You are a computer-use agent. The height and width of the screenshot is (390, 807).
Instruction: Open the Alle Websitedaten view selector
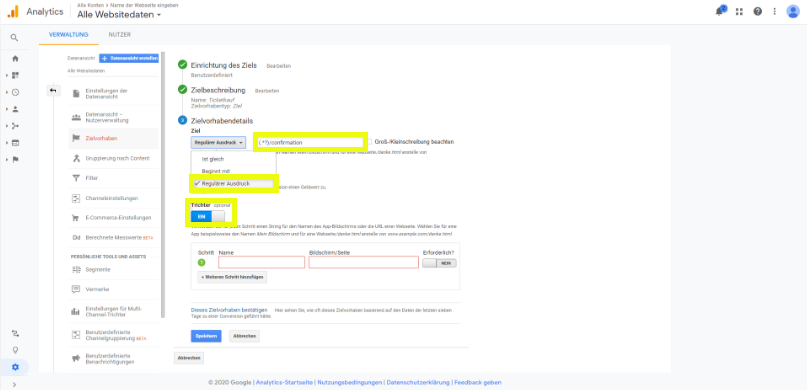(119, 15)
